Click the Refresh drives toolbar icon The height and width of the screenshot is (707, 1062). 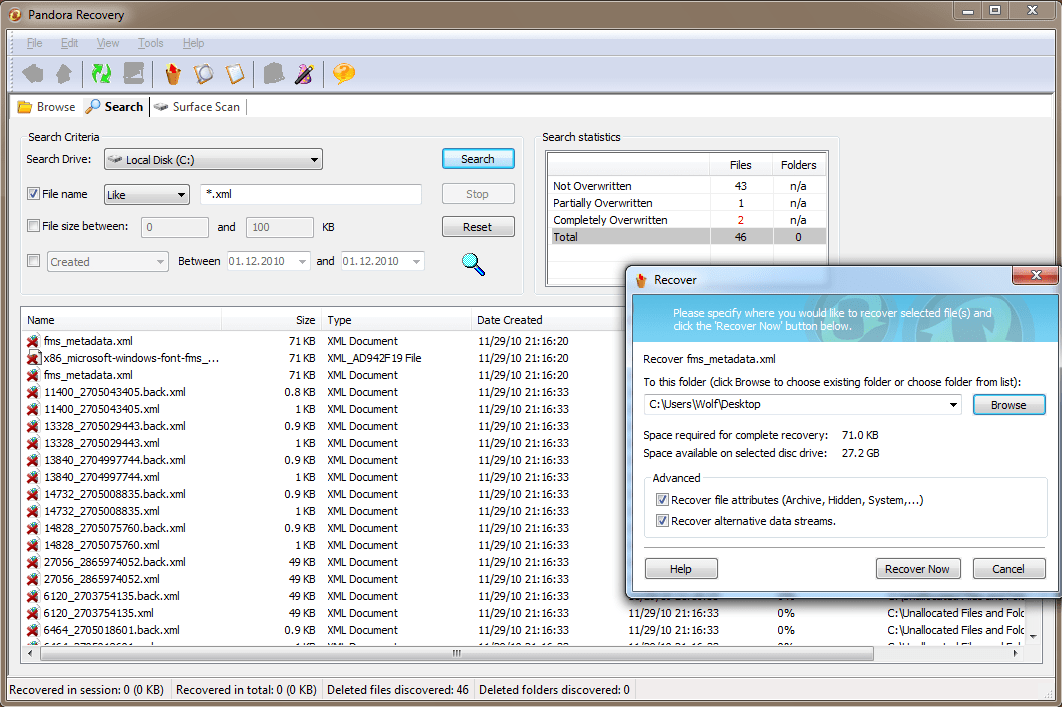[x=100, y=74]
